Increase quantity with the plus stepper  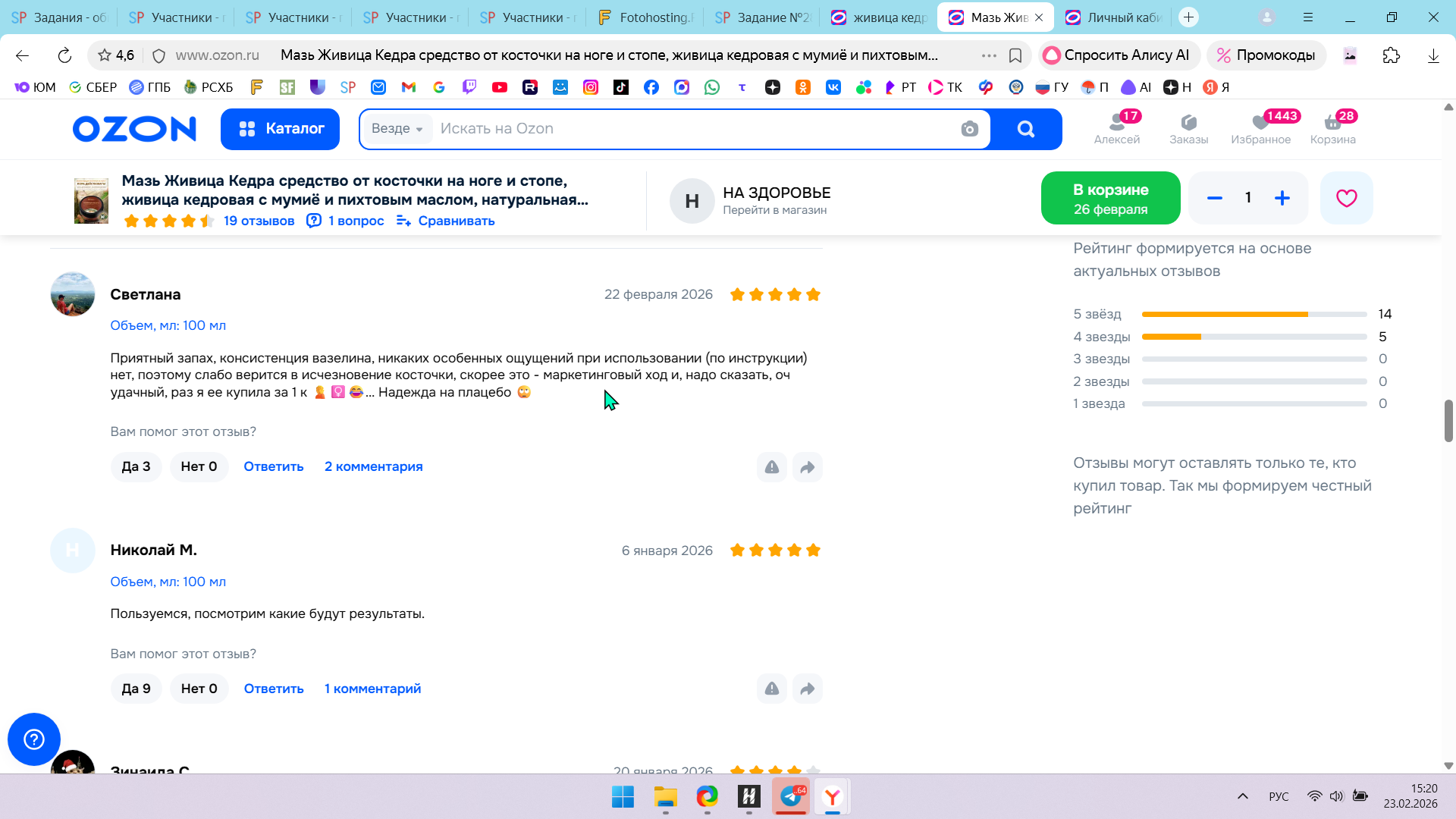pyautogui.click(x=1282, y=198)
